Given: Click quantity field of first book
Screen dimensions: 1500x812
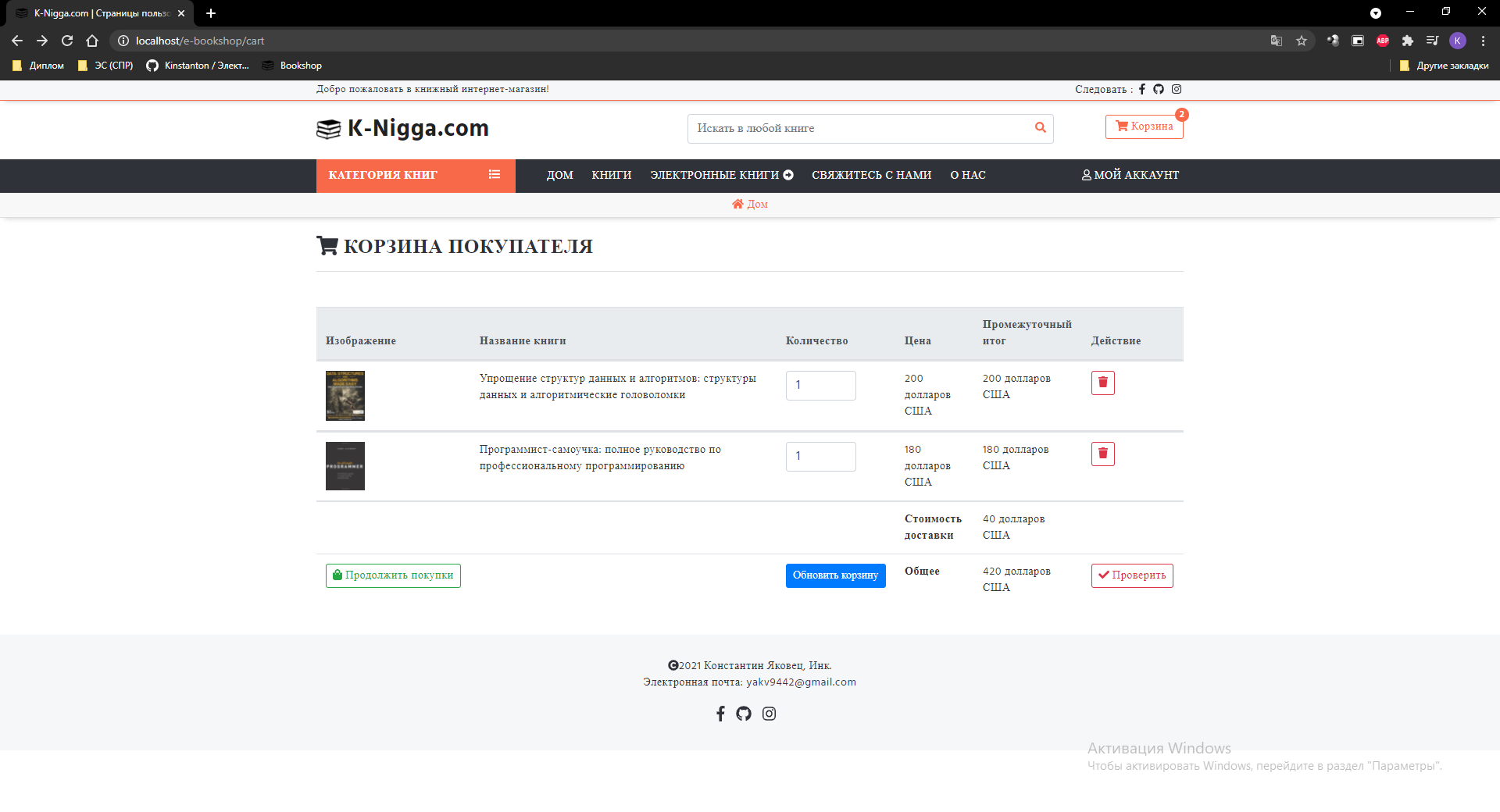Looking at the screenshot, I should point(820,385).
